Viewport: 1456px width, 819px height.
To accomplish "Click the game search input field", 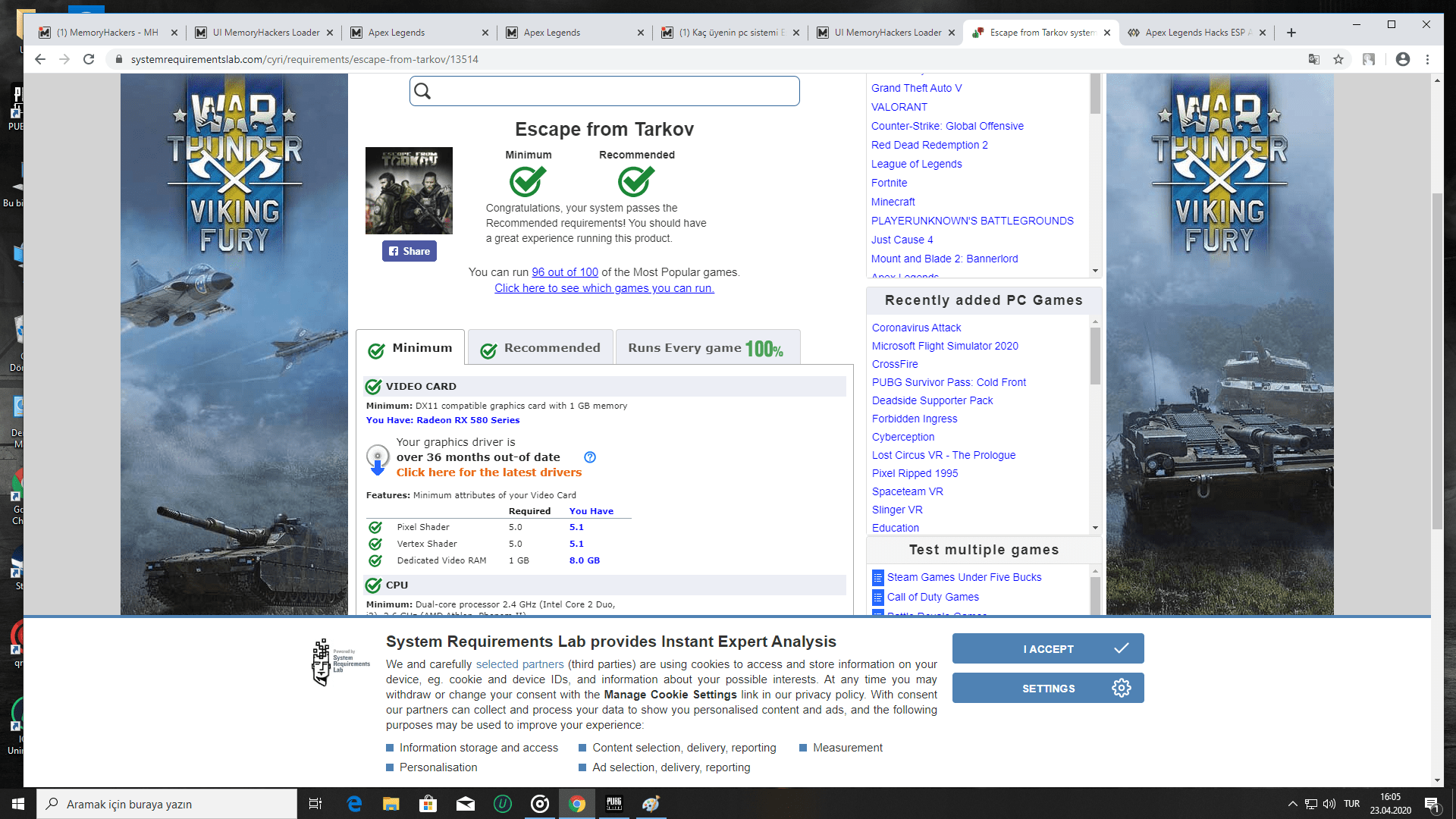I will (x=604, y=91).
